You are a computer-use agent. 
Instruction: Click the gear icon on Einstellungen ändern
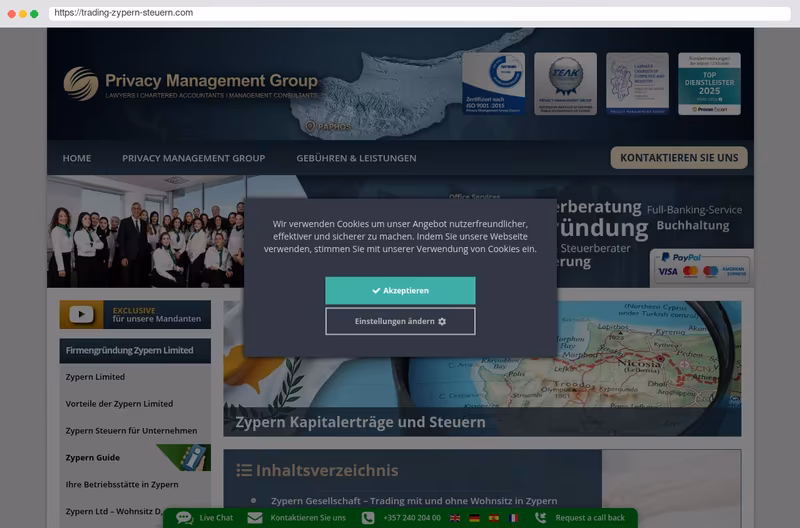pyautogui.click(x=442, y=321)
